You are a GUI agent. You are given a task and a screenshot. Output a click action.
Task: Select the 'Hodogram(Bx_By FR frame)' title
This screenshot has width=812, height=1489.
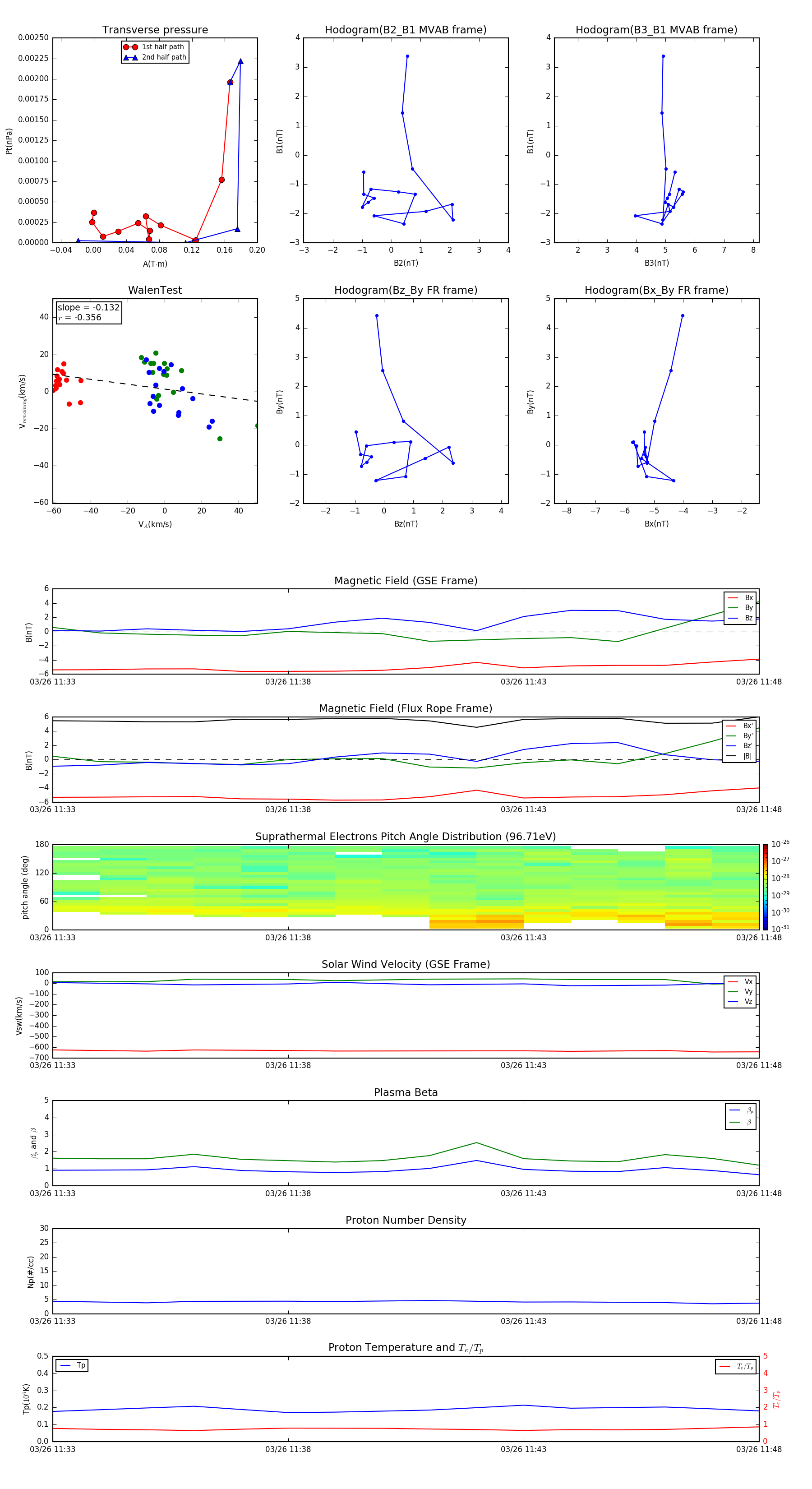pyautogui.click(x=656, y=290)
